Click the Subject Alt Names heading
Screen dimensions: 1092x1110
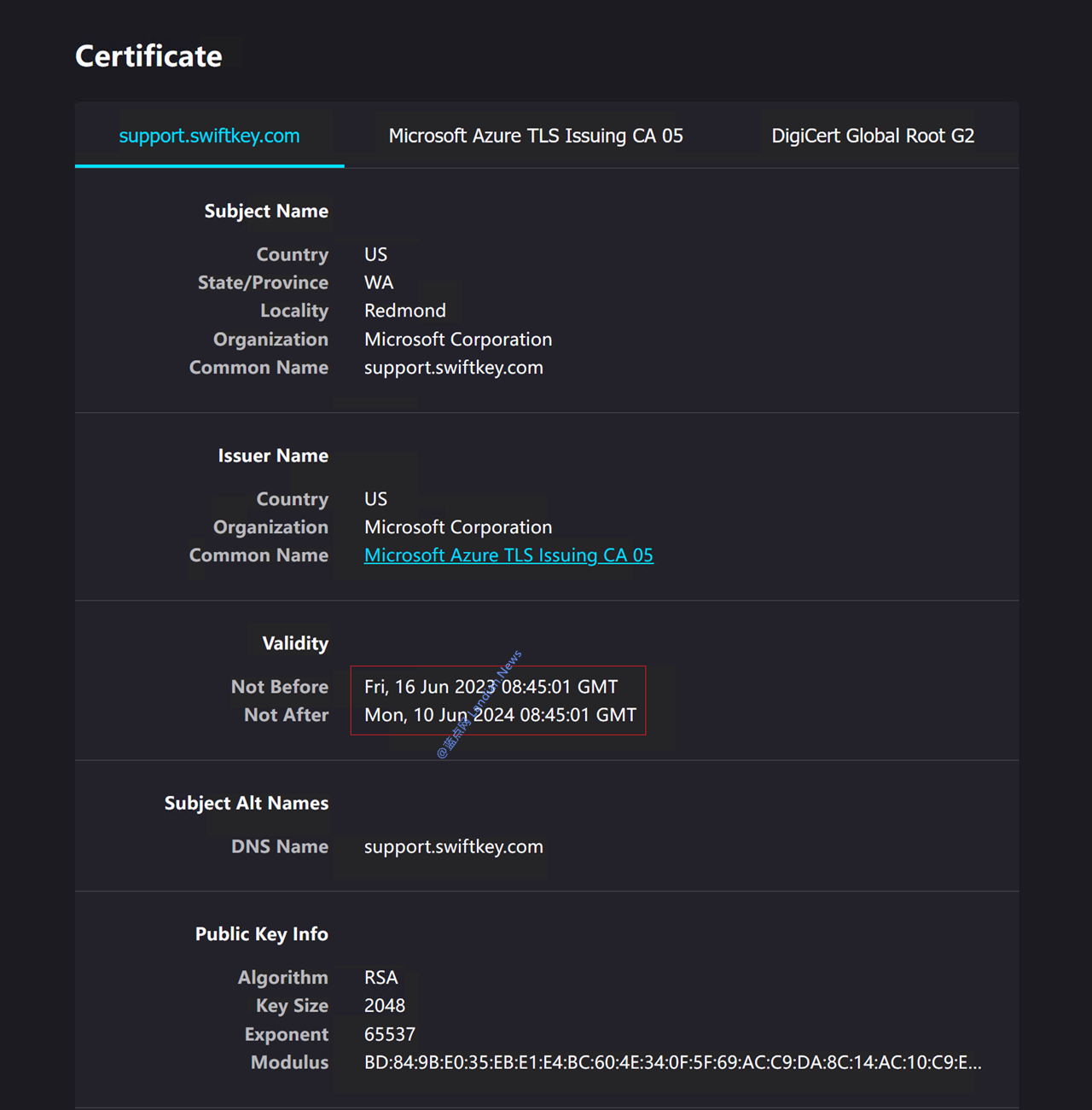(247, 803)
